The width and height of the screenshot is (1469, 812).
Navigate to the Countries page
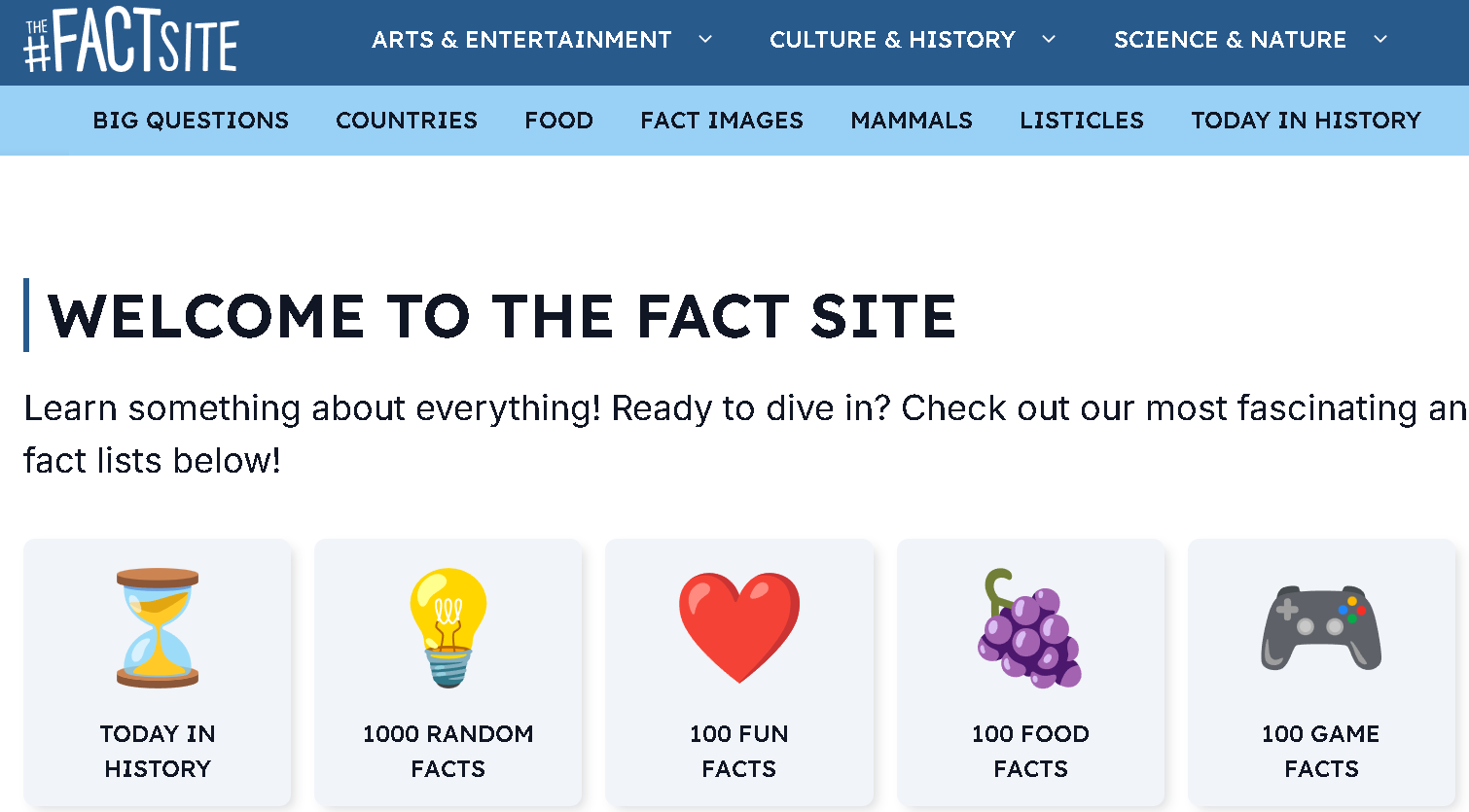(407, 120)
